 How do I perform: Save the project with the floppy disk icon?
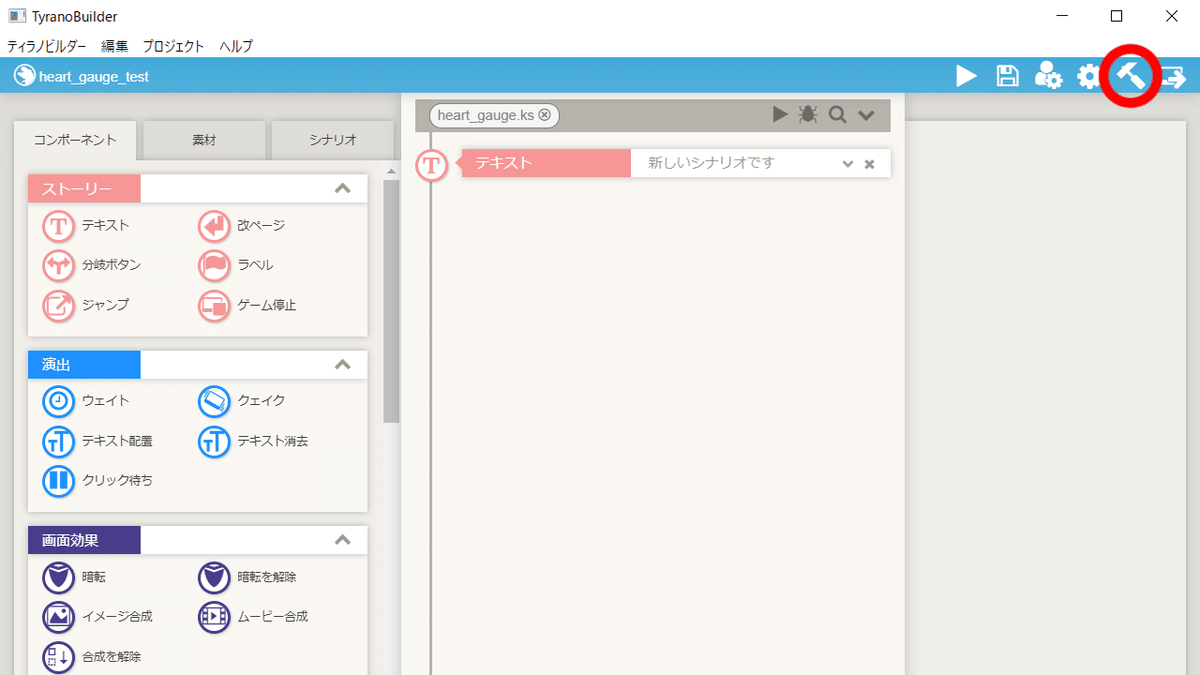click(x=1008, y=76)
